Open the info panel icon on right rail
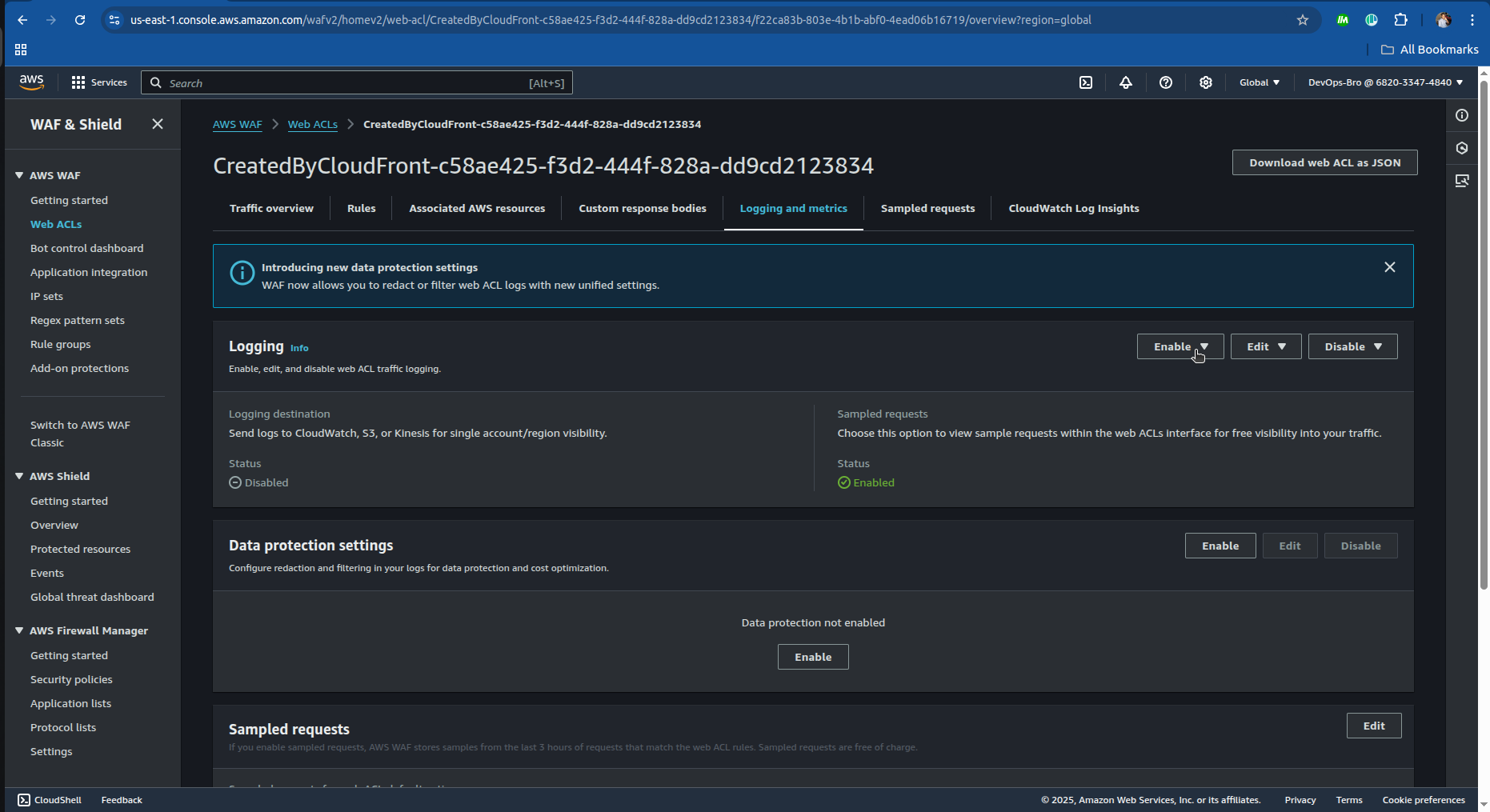Image resolution: width=1490 pixels, height=812 pixels. (x=1462, y=115)
